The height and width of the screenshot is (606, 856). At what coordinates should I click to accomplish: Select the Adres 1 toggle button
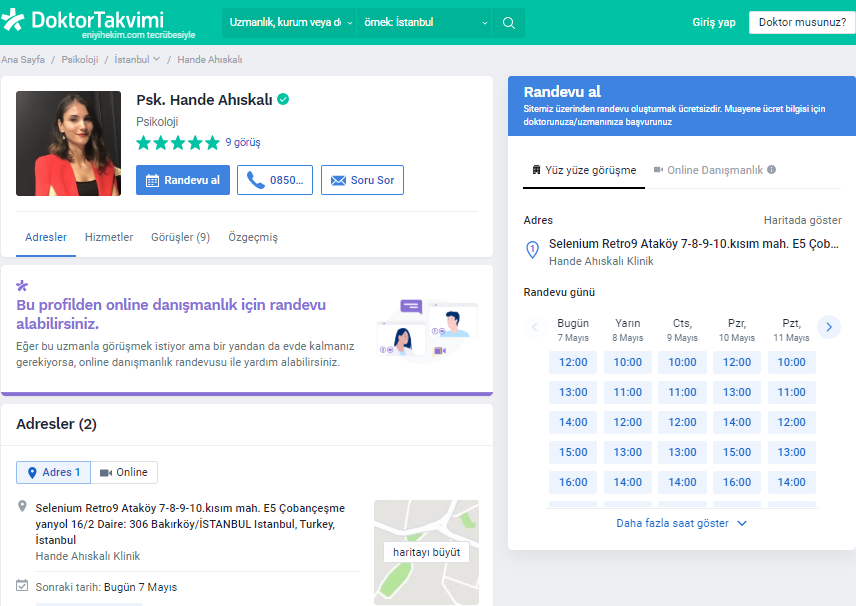[54, 472]
